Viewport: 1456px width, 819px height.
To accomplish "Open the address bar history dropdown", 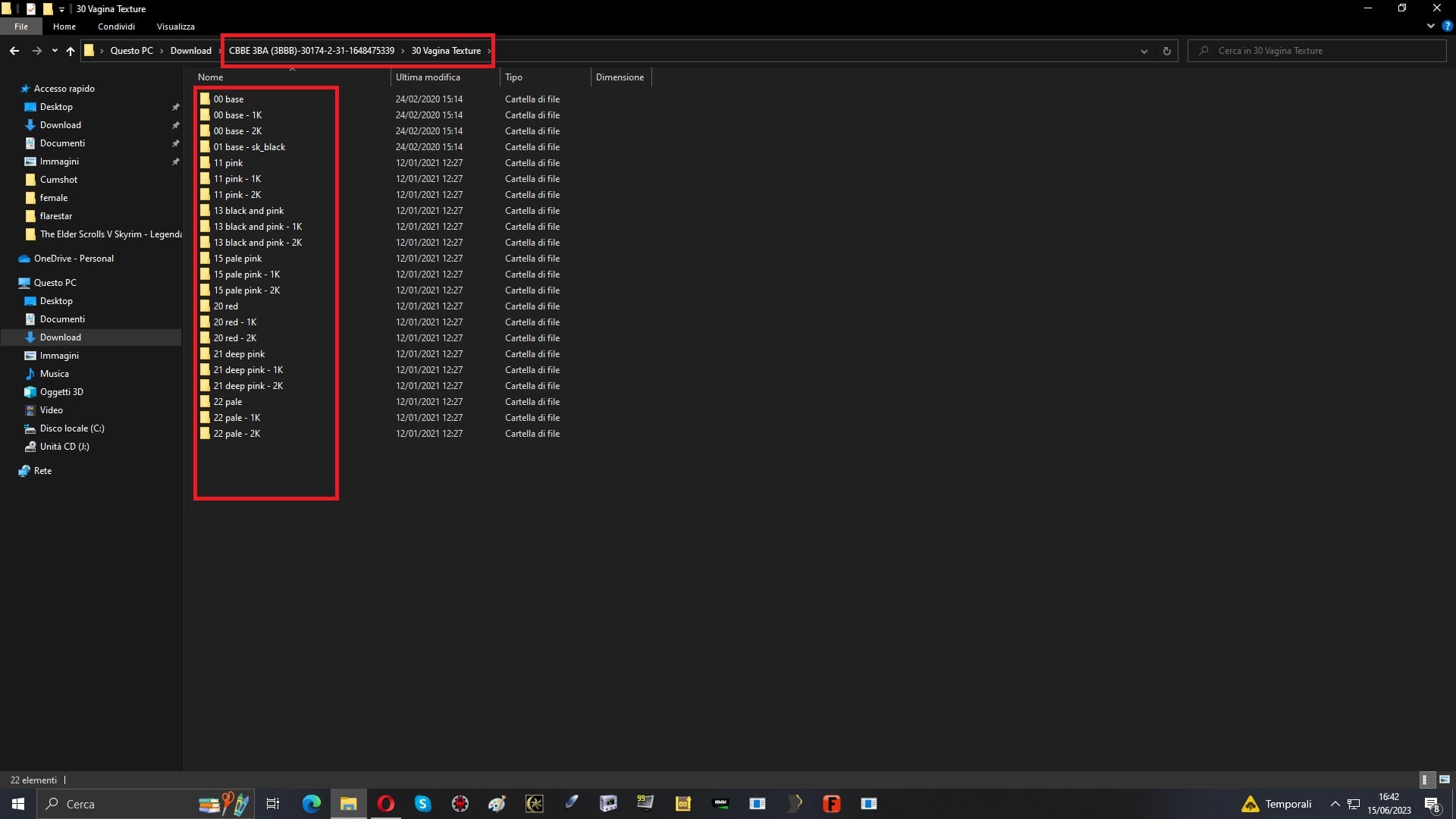I will 1144,51.
